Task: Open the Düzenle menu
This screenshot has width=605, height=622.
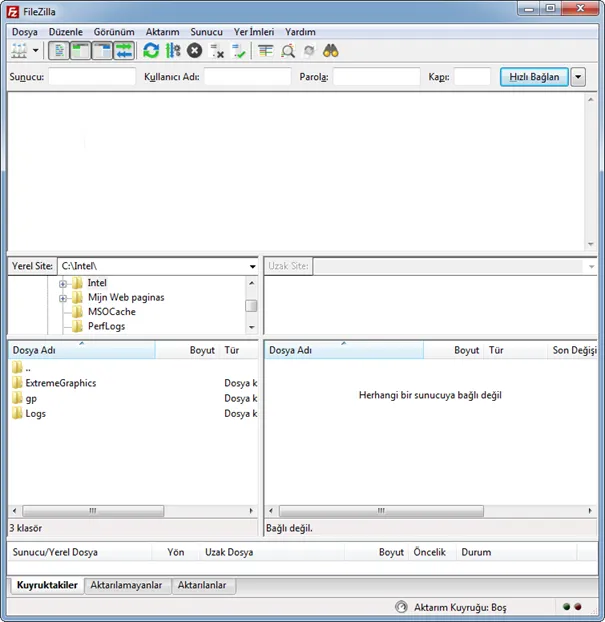Action: tap(66, 32)
